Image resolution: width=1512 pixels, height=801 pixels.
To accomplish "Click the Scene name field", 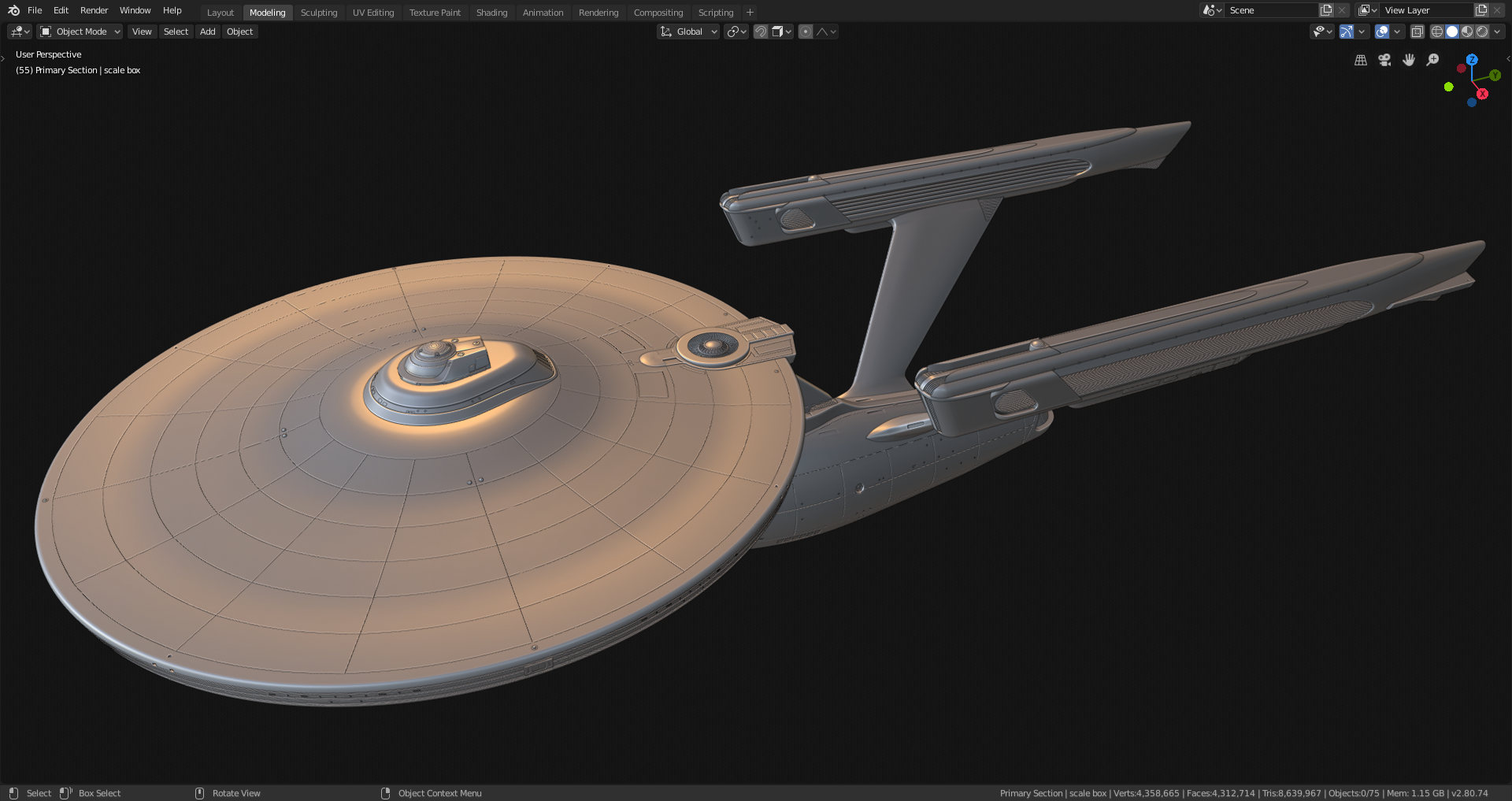I will pos(1271,10).
